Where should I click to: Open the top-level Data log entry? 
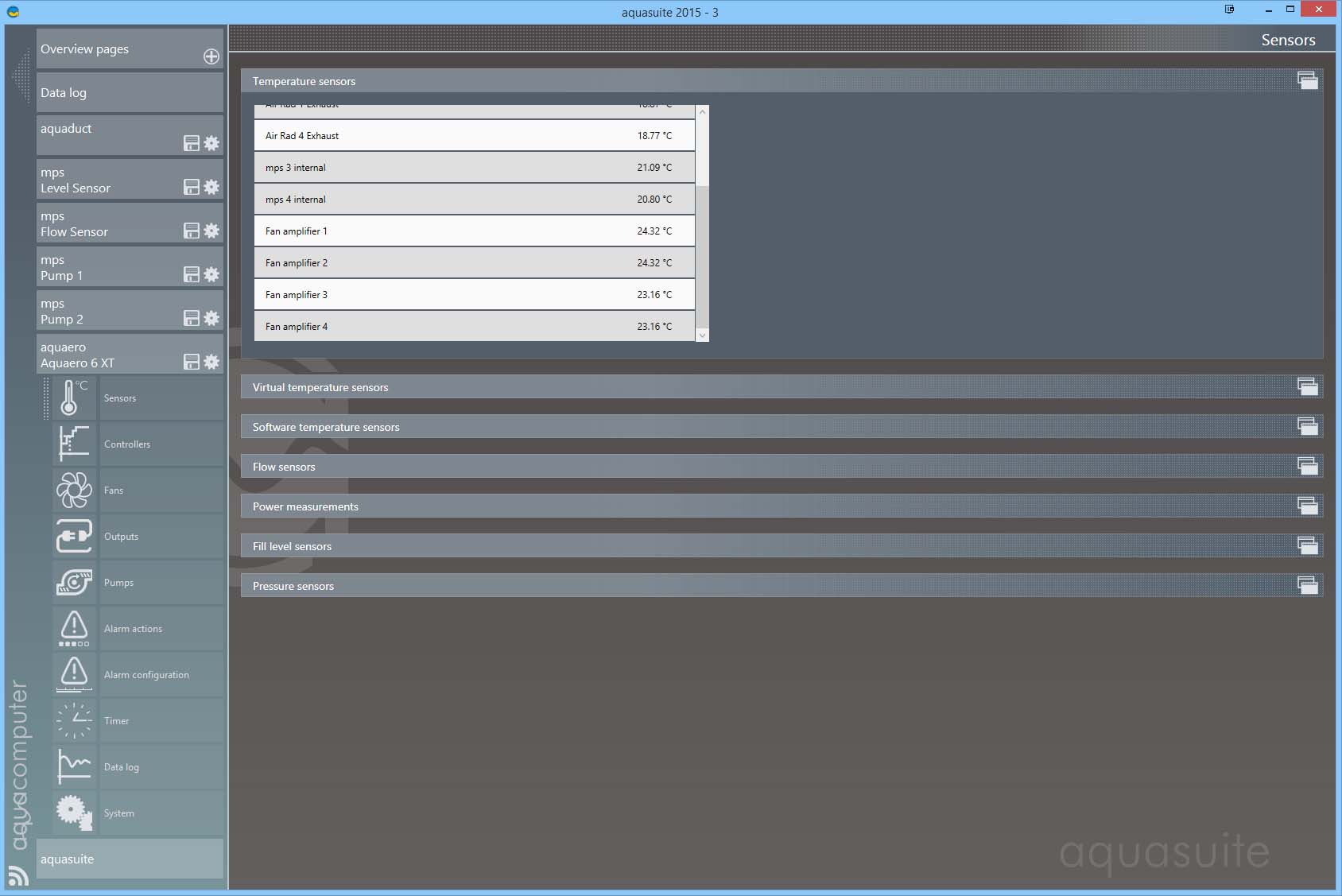click(130, 92)
